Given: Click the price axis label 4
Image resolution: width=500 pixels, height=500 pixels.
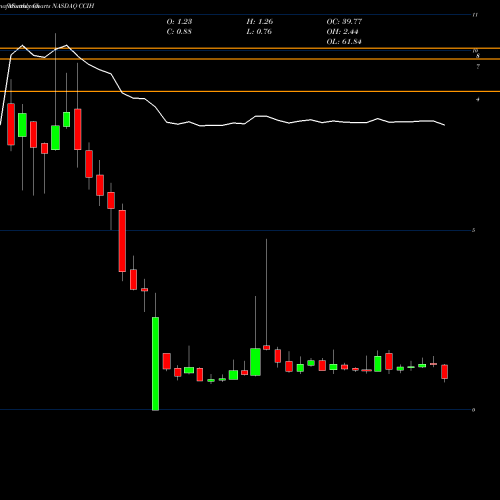Looking at the screenshot, I should 478,99.
